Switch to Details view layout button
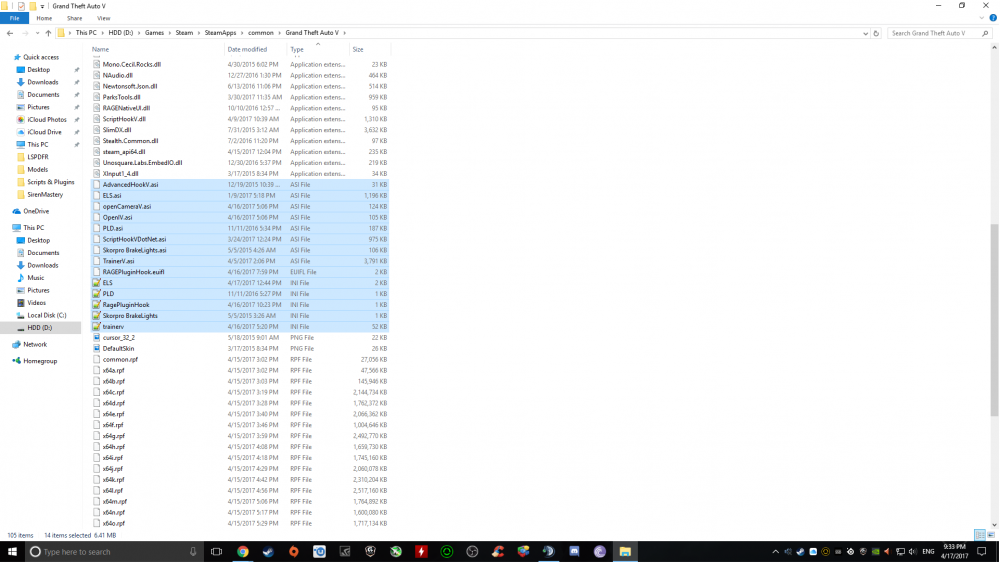 (x=980, y=535)
